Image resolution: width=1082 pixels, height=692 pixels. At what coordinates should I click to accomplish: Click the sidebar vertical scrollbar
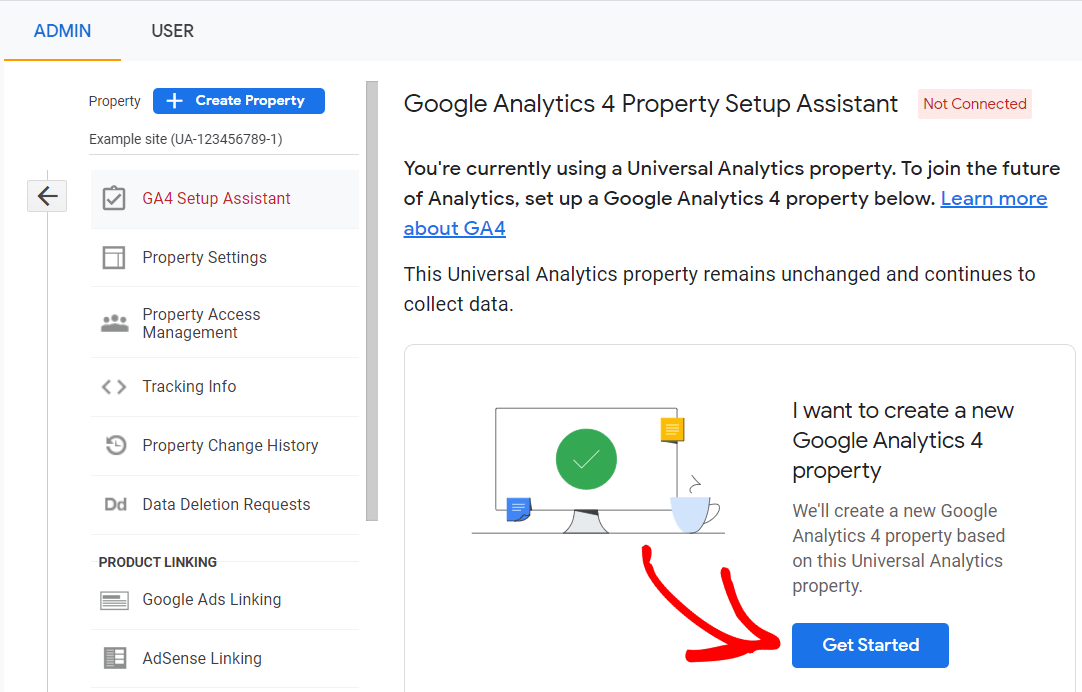(x=372, y=300)
